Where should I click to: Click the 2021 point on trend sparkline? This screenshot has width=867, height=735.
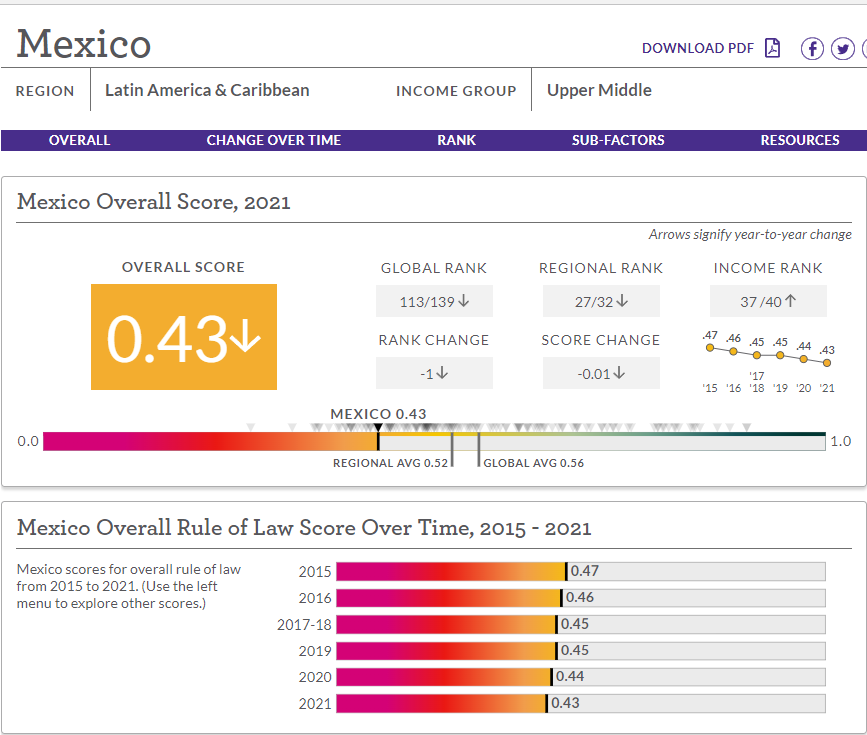(827, 363)
